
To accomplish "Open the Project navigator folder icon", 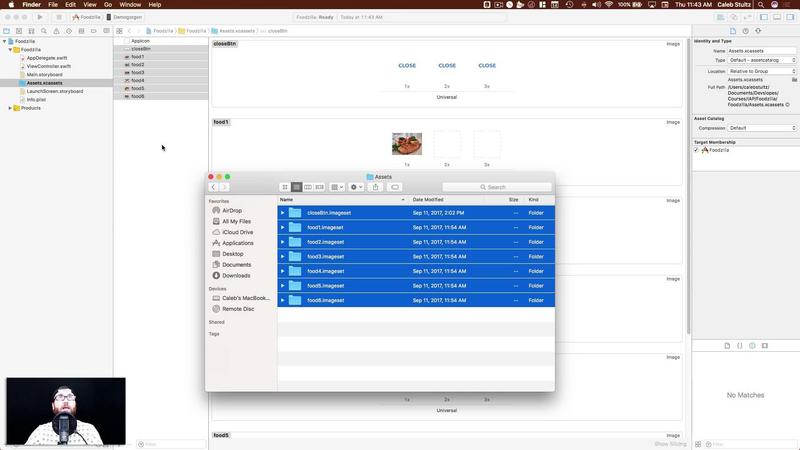I will [x=7, y=31].
